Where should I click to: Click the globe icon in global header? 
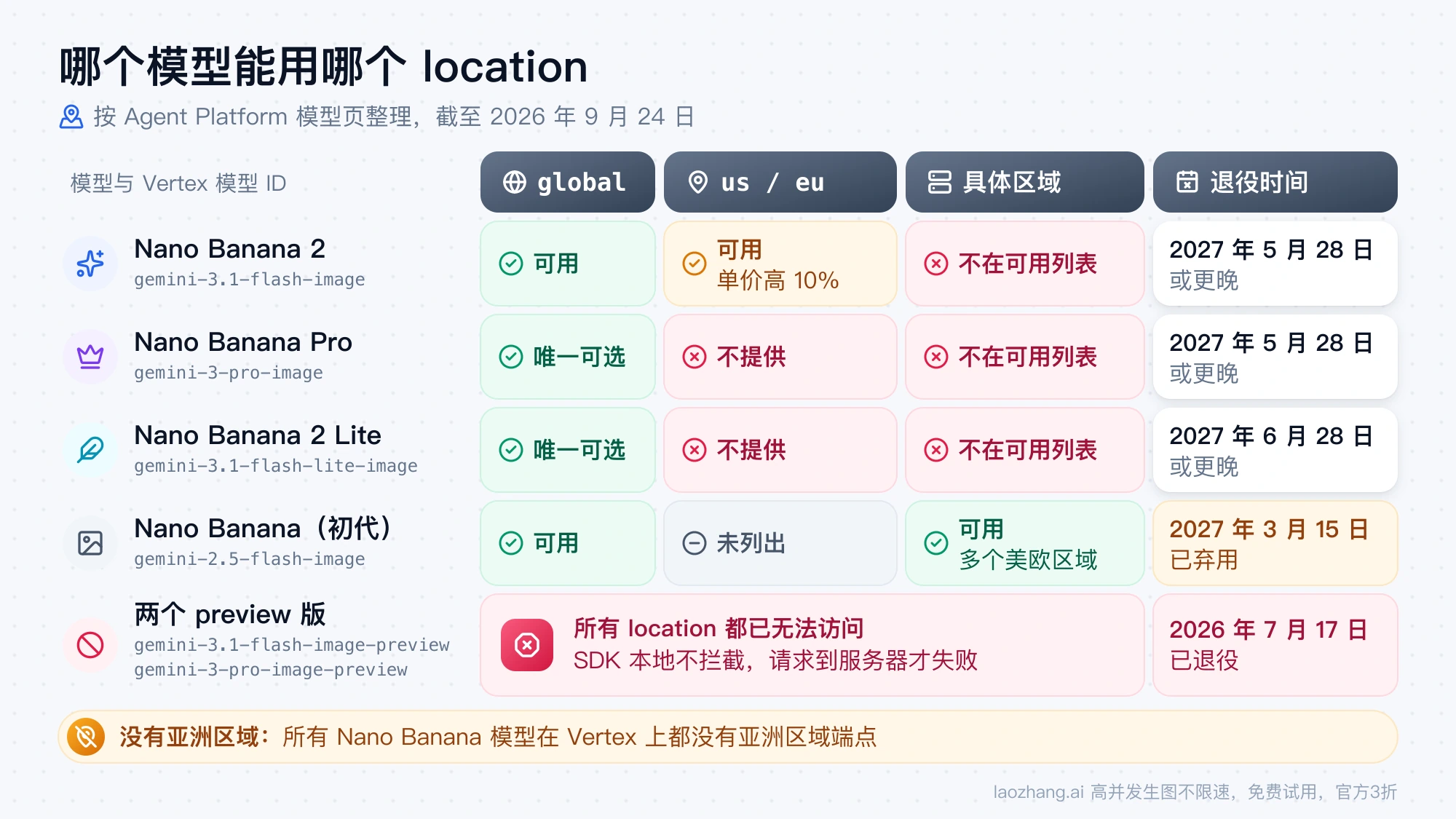515,182
